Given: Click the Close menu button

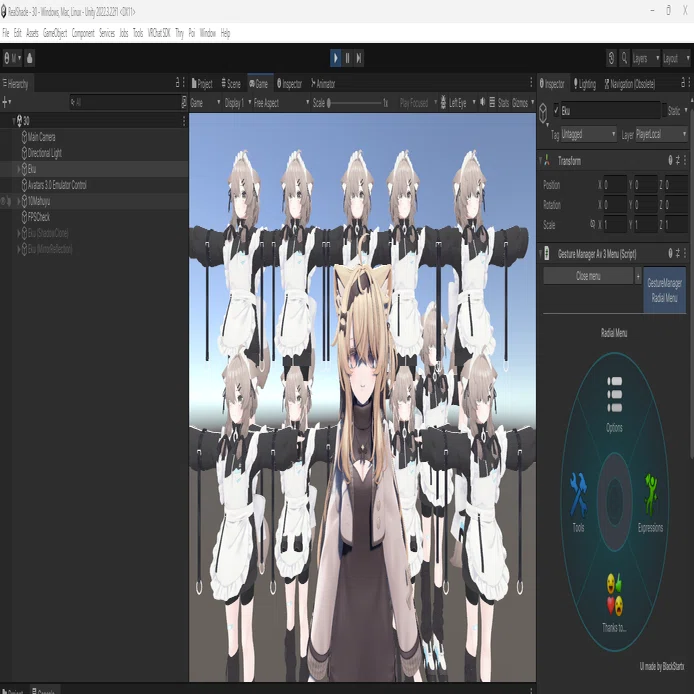Looking at the screenshot, I should (x=588, y=276).
